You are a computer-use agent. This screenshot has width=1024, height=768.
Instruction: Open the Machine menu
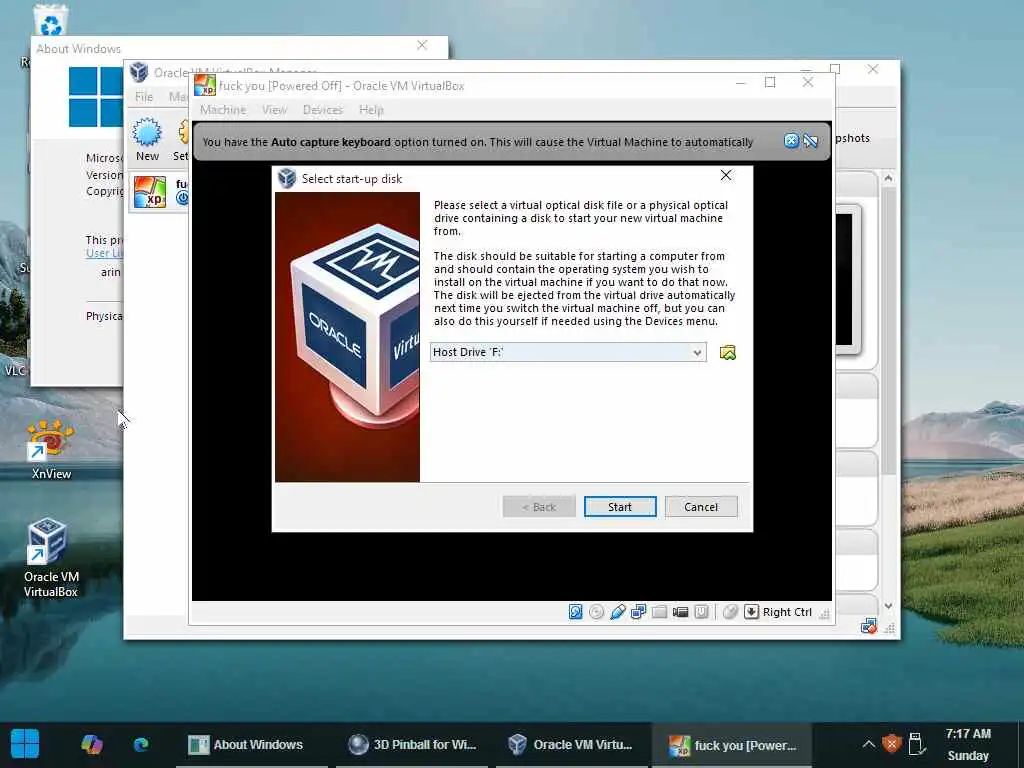[223, 110]
